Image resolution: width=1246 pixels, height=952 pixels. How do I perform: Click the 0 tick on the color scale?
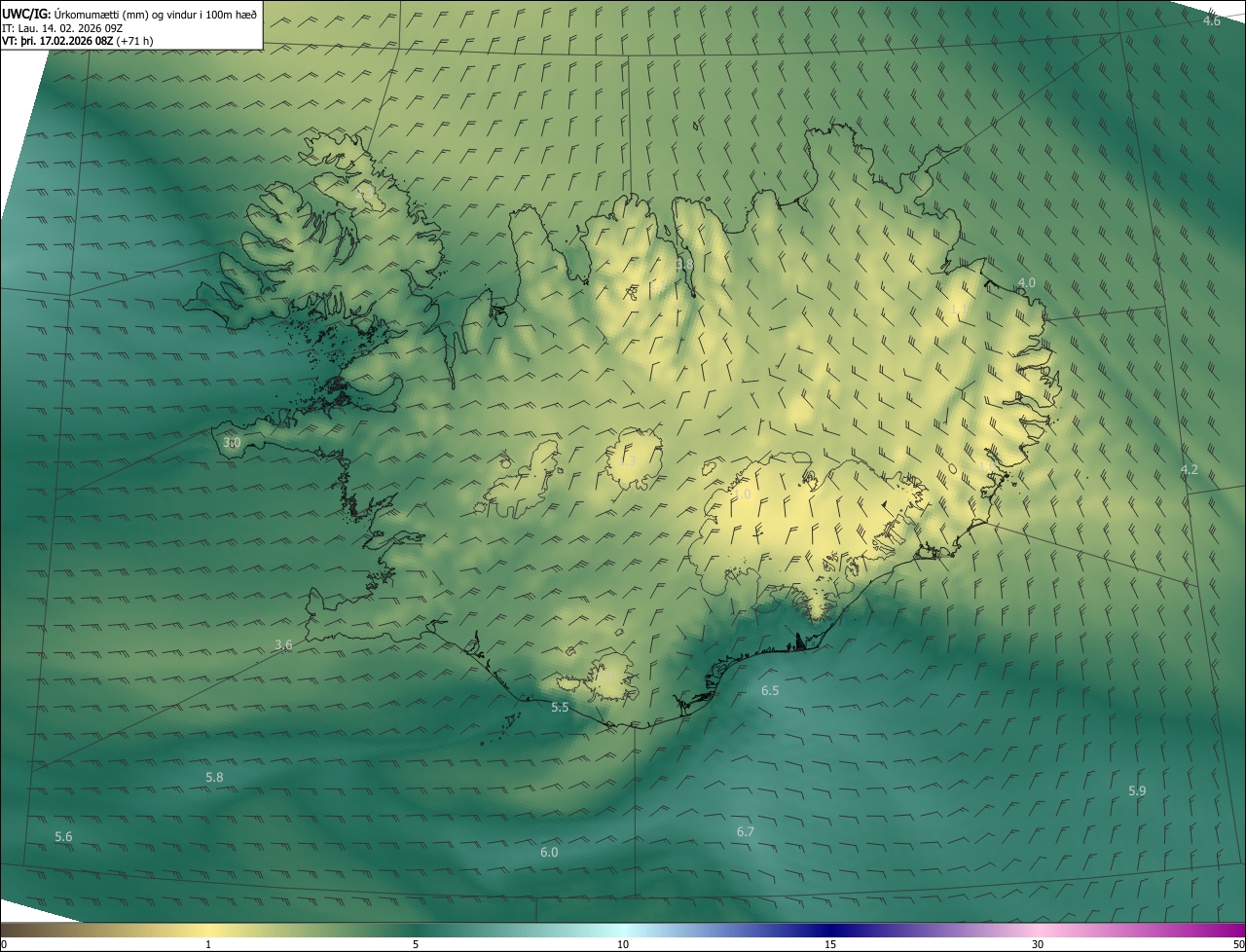4,944
